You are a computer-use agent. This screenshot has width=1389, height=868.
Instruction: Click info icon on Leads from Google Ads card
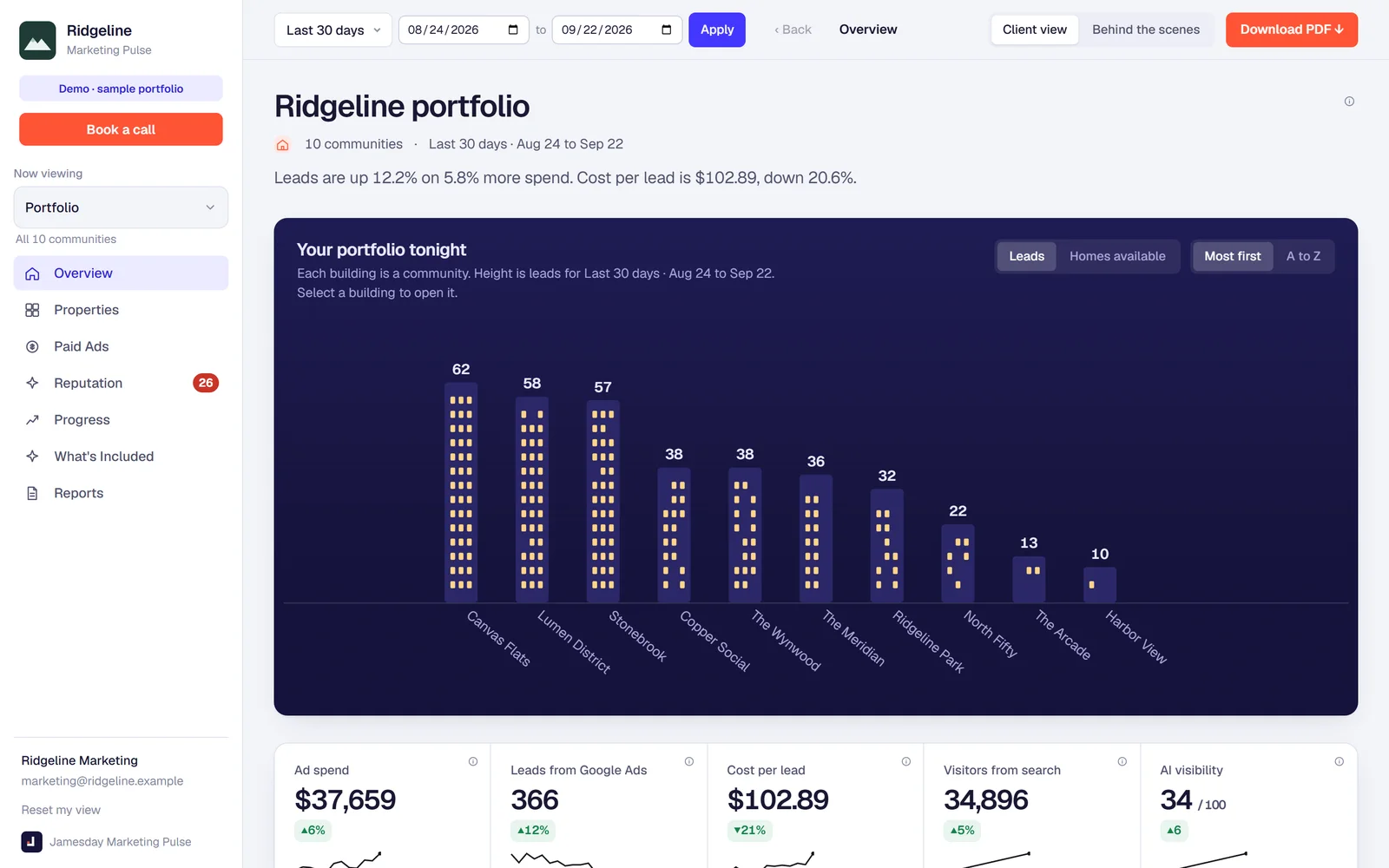coord(689,761)
